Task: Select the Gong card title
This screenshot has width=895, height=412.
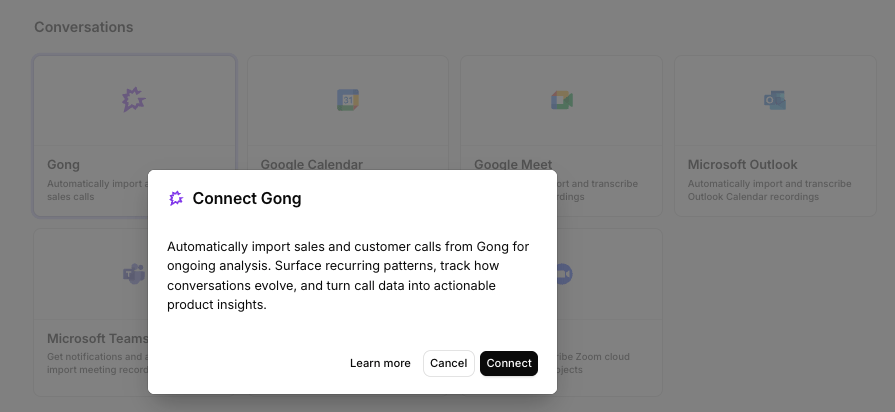Action: click(x=63, y=164)
